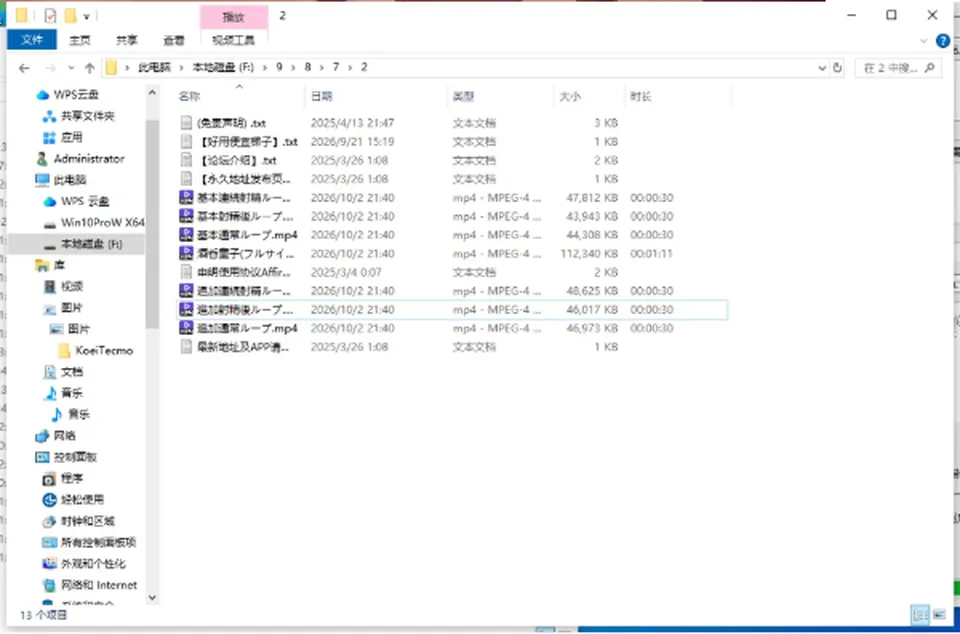
Task: Open the 文件 menu tab
Action: [32, 40]
